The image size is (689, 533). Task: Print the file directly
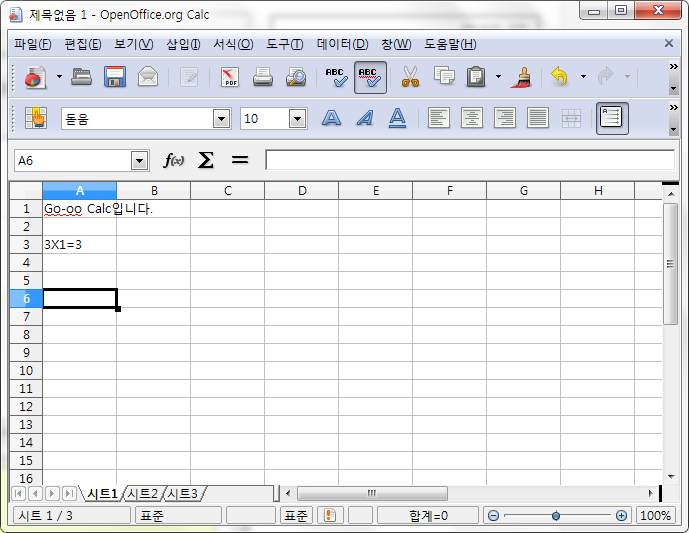tap(263, 77)
